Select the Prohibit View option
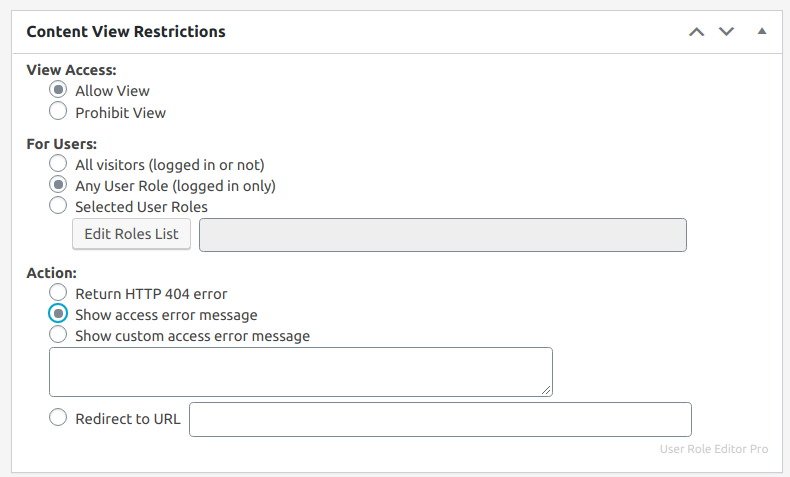790x477 pixels. pyautogui.click(x=58, y=111)
